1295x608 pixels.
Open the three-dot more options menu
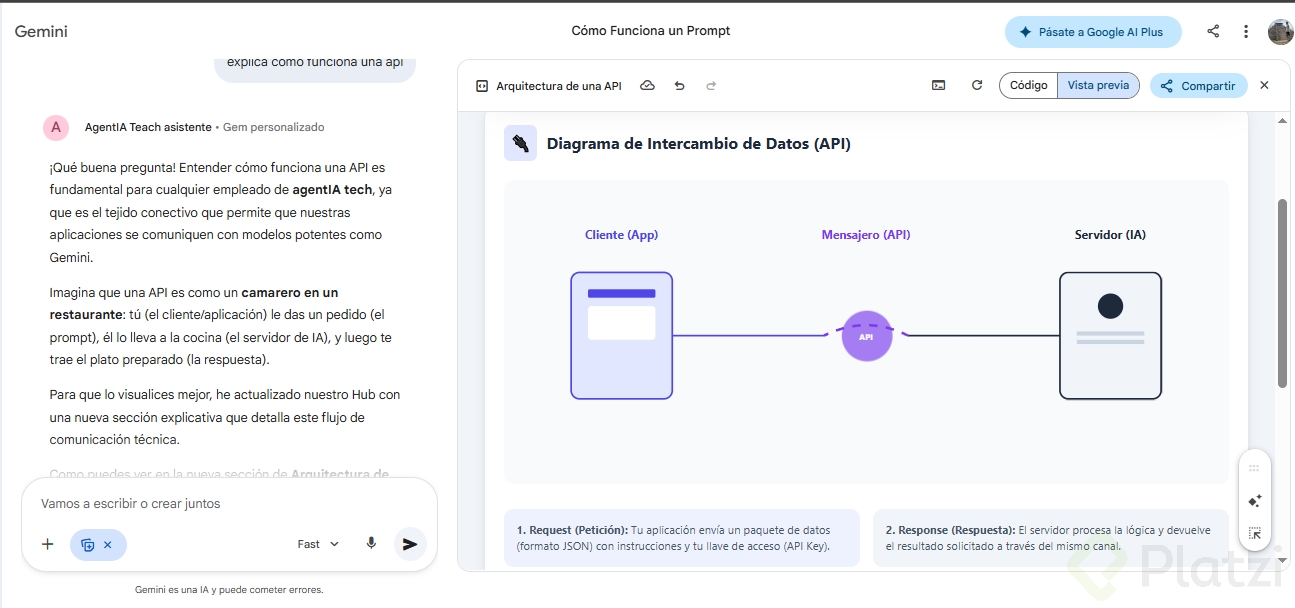pos(1246,32)
